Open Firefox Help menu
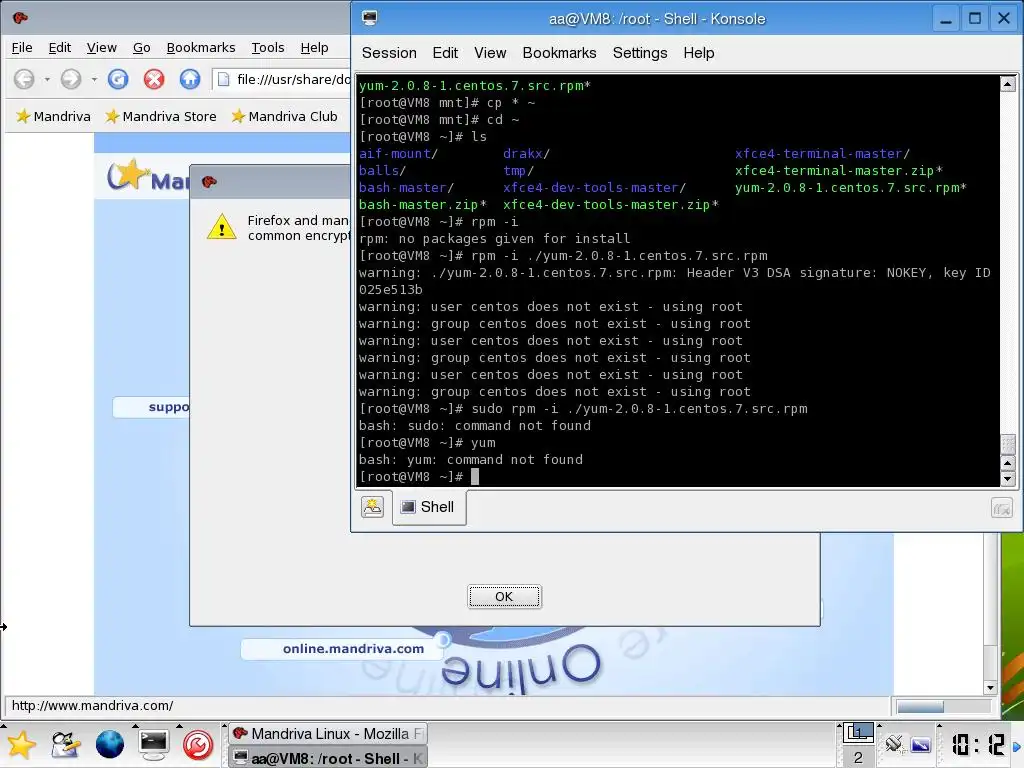 click(x=314, y=48)
